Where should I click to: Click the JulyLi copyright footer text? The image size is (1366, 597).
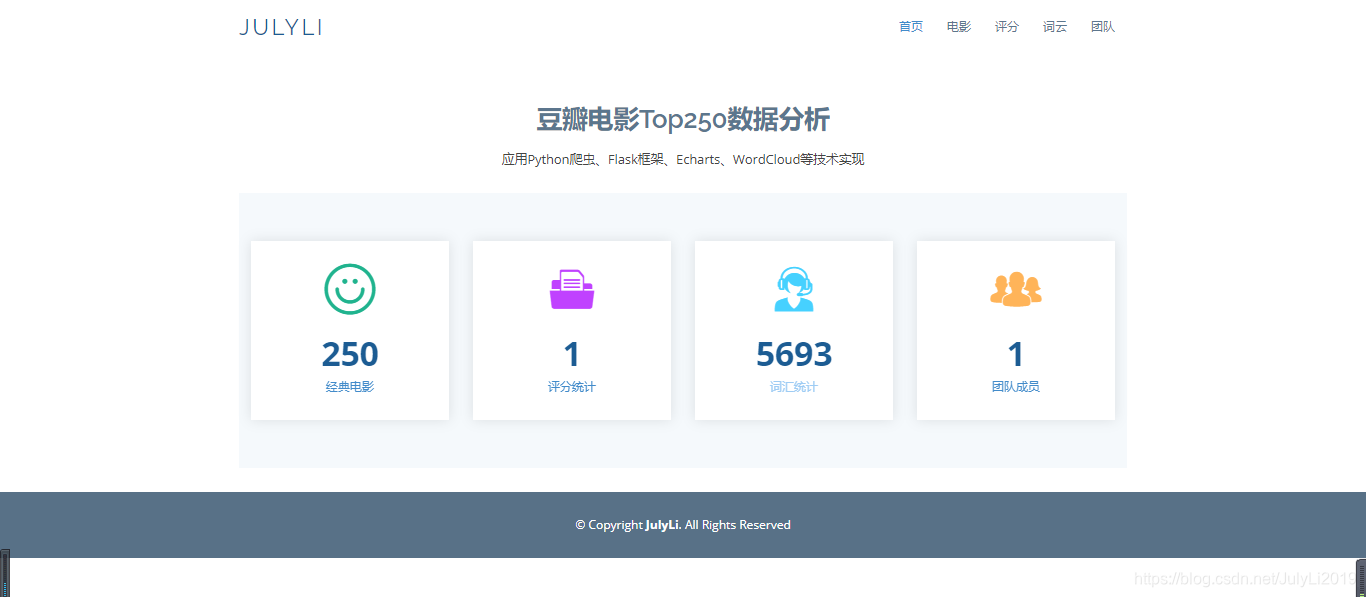point(683,524)
